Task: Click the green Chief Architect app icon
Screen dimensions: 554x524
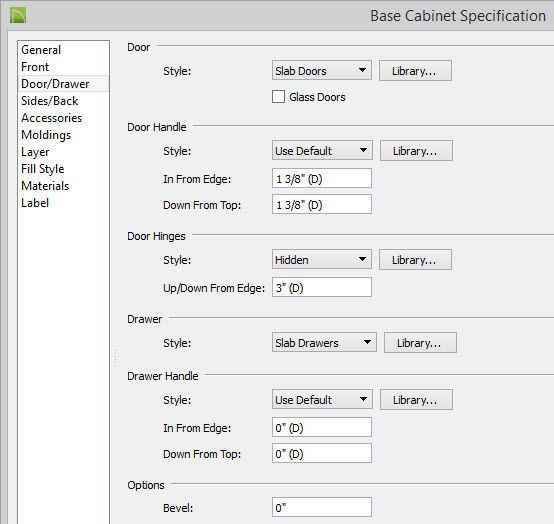Action: [18, 16]
